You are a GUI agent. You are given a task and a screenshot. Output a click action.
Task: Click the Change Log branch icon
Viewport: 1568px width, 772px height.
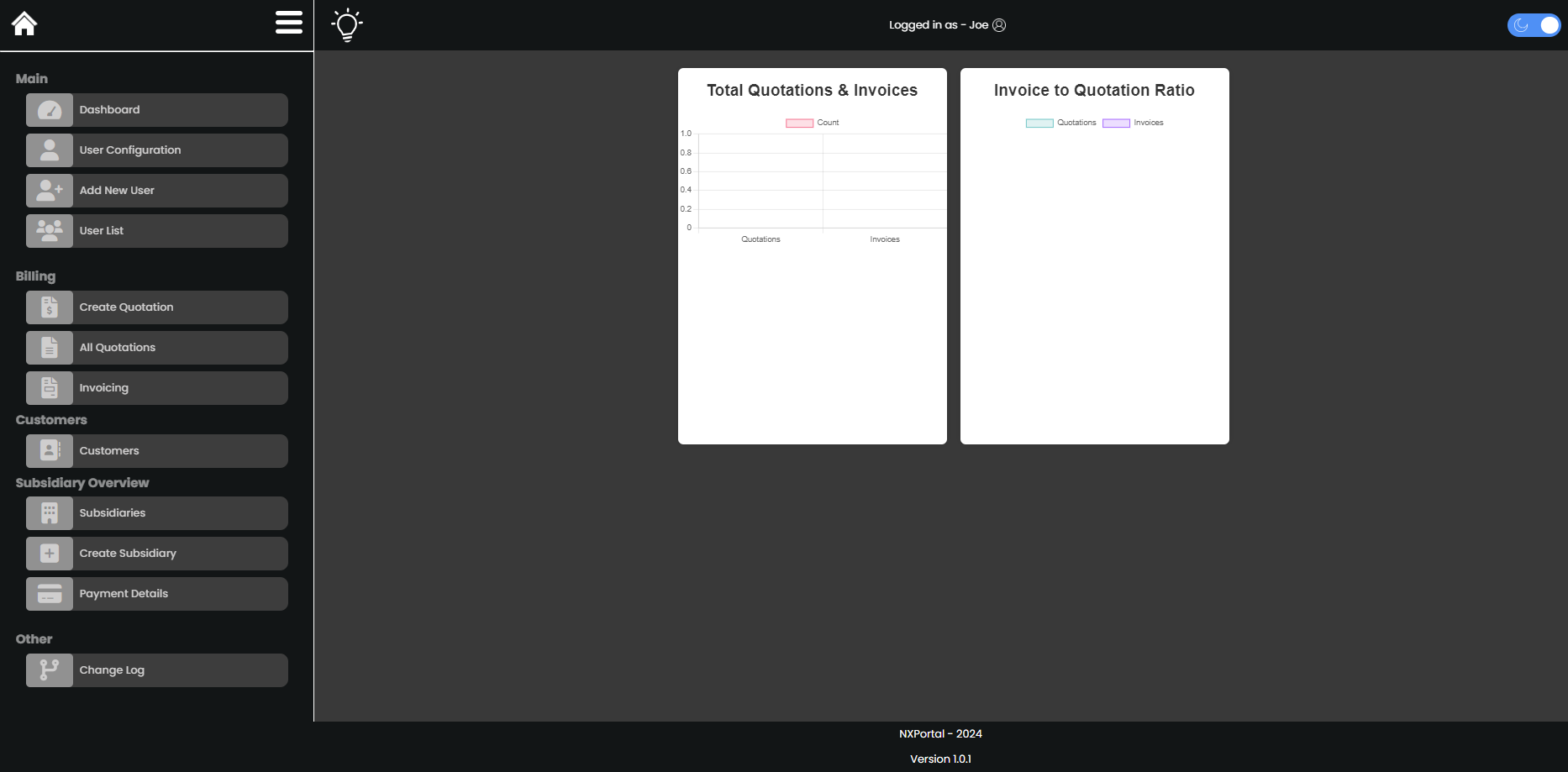[50, 670]
